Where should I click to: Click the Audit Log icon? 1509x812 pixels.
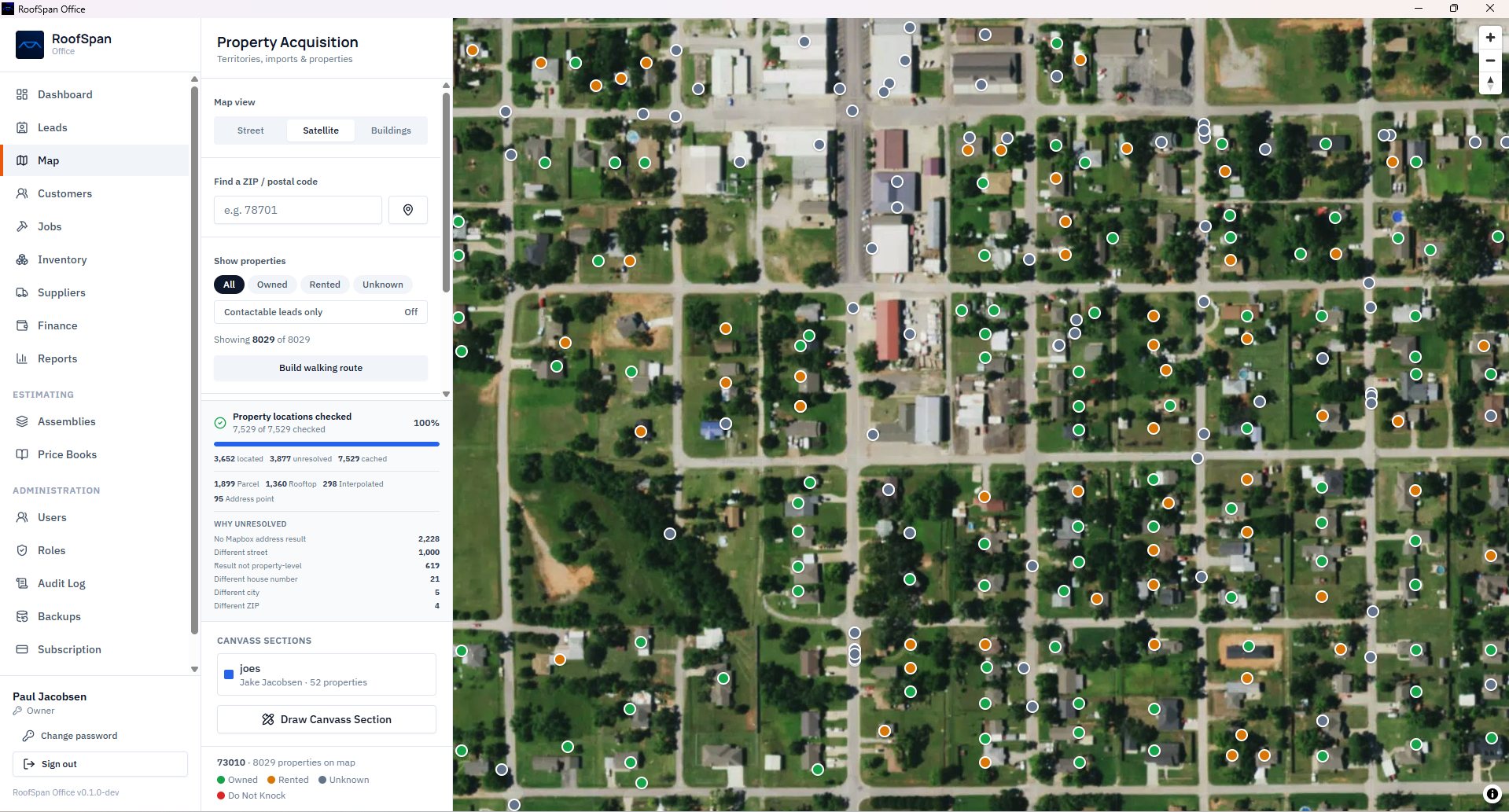22,583
